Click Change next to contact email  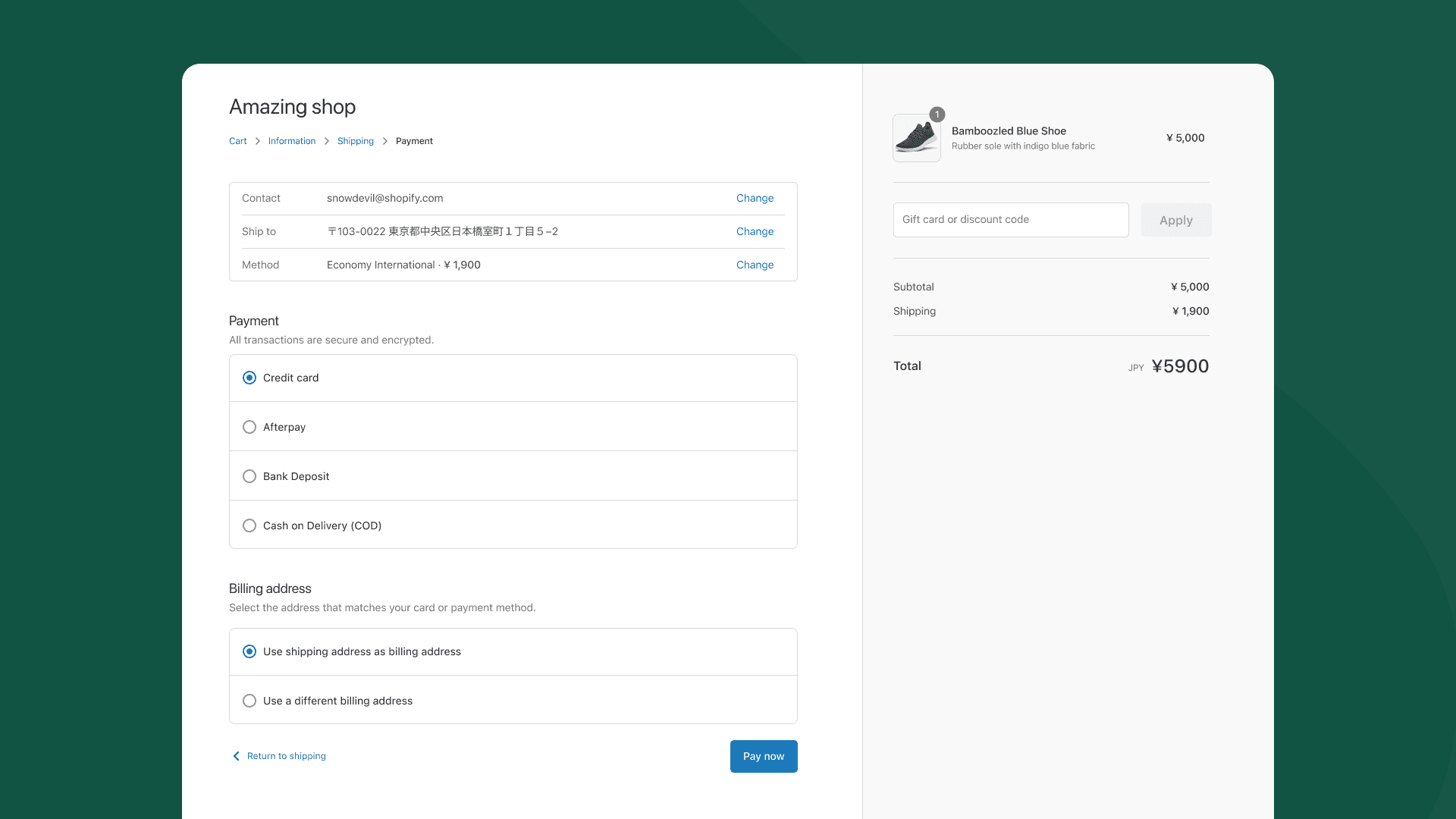(x=755, y=198)
